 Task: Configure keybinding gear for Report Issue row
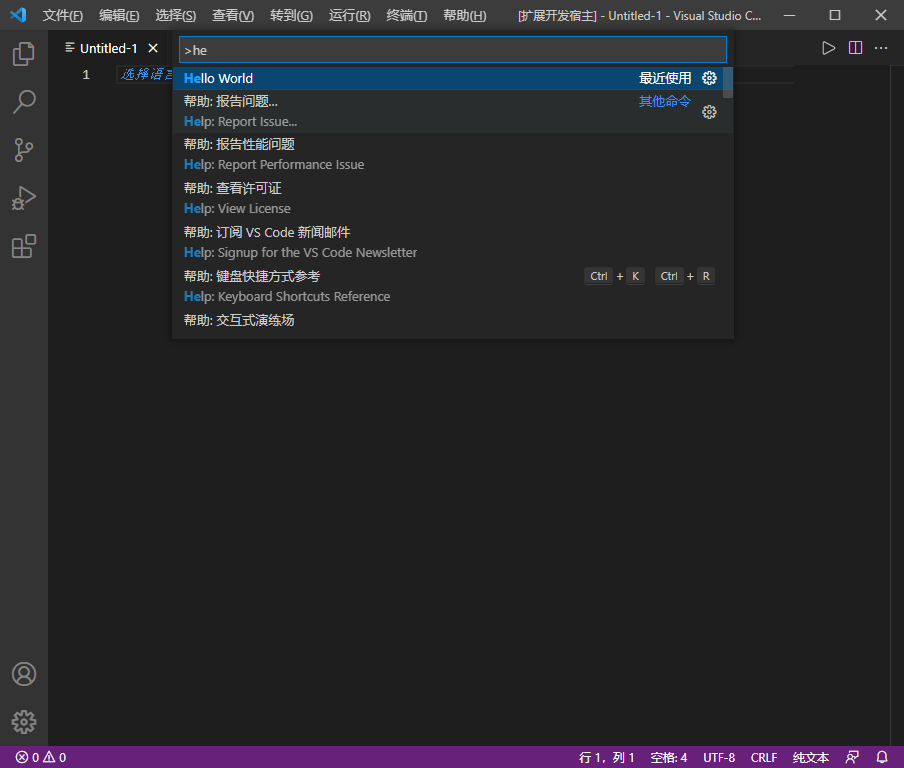[x=709, y=112]
